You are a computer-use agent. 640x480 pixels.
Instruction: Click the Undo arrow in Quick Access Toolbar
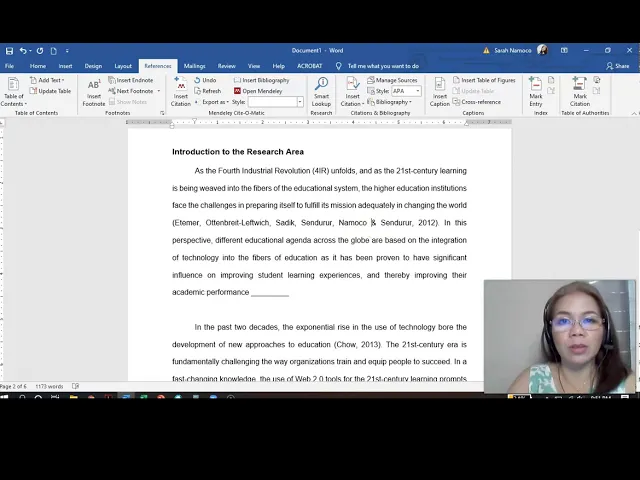[23, 51]
